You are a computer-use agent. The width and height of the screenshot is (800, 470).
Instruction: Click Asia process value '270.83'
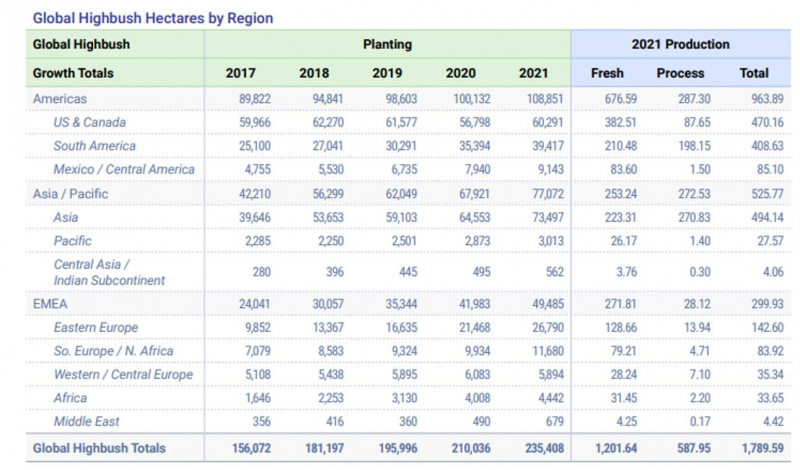(x=694, y=217)
